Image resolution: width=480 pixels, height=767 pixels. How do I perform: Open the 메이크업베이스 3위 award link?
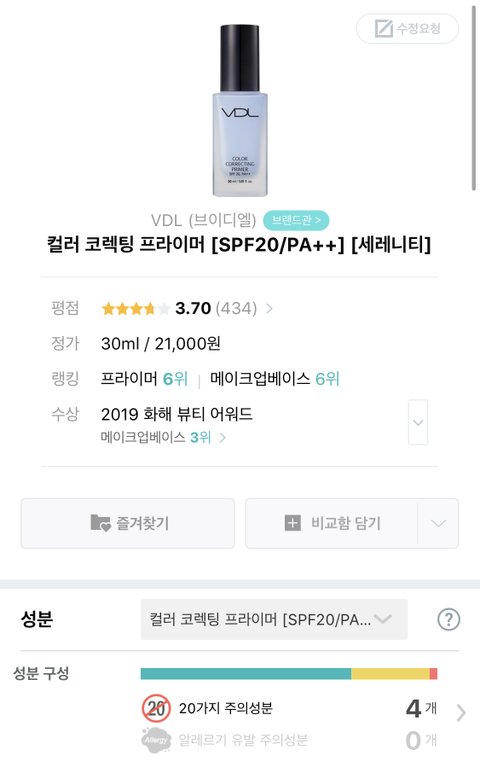pyautogui.click(x=163, y=437)
